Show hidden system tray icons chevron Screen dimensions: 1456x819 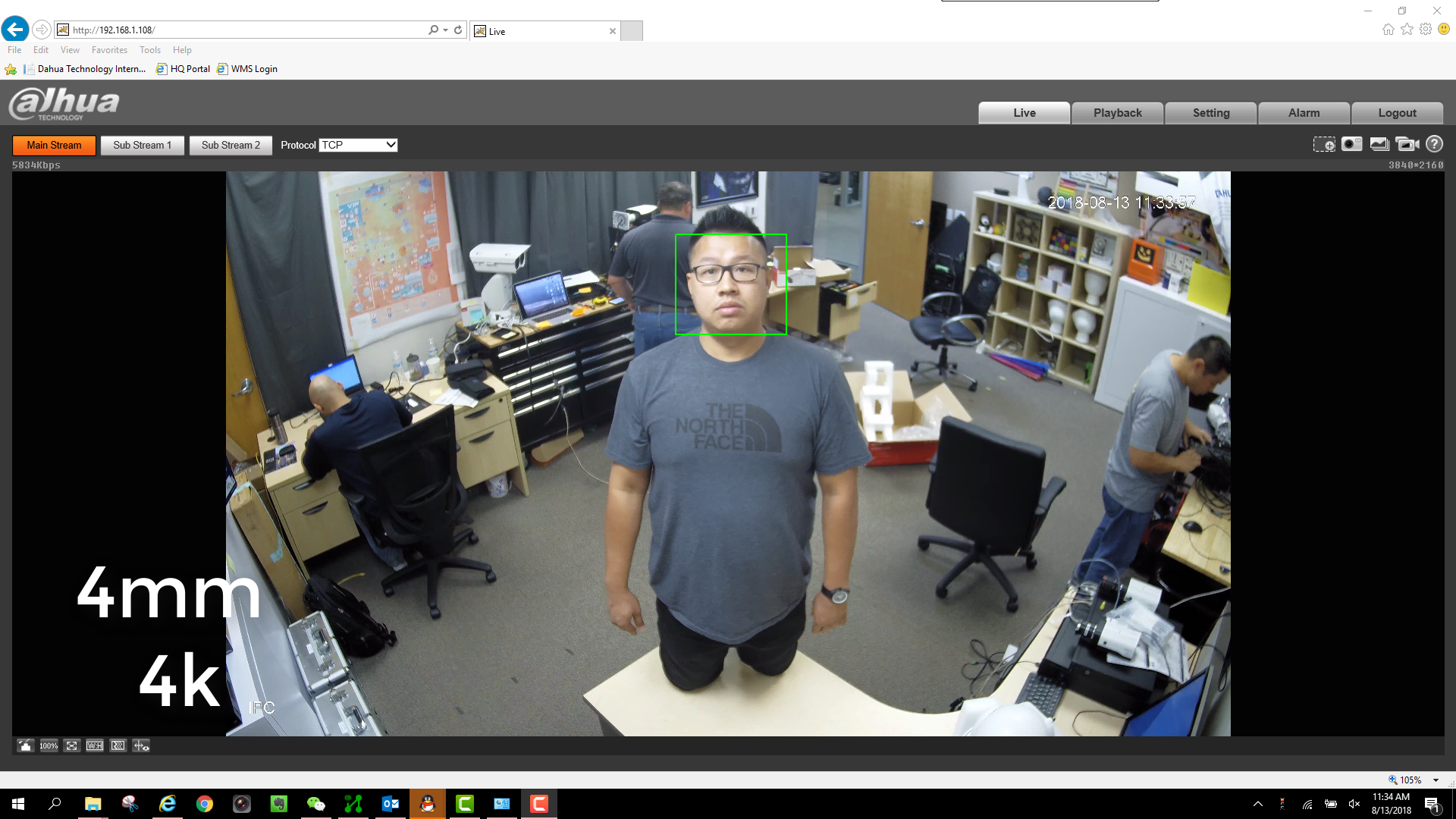coord(1257,804)
